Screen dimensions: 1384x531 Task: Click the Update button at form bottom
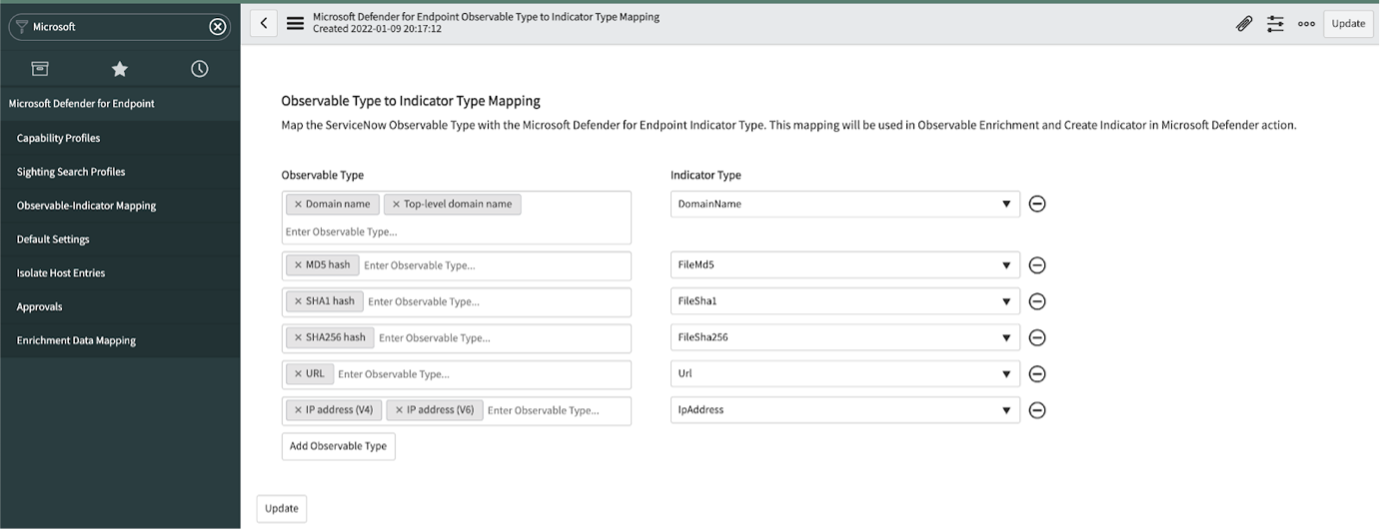(282, 508)
